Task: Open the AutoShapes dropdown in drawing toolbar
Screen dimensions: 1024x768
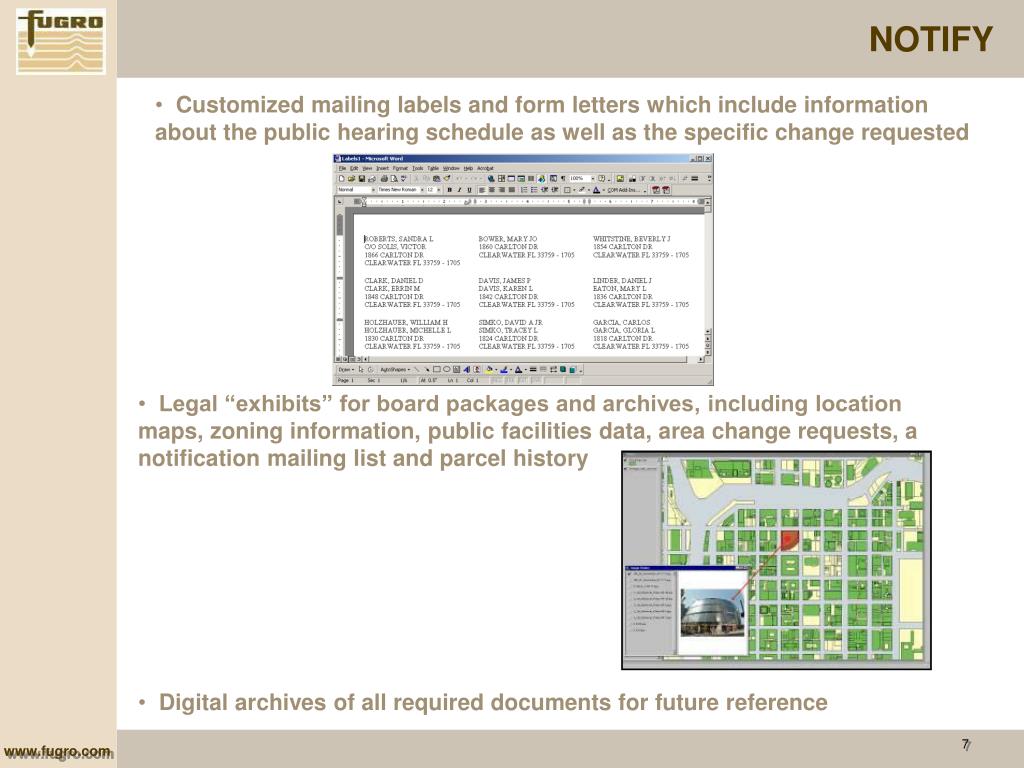Action: [395, 370]
